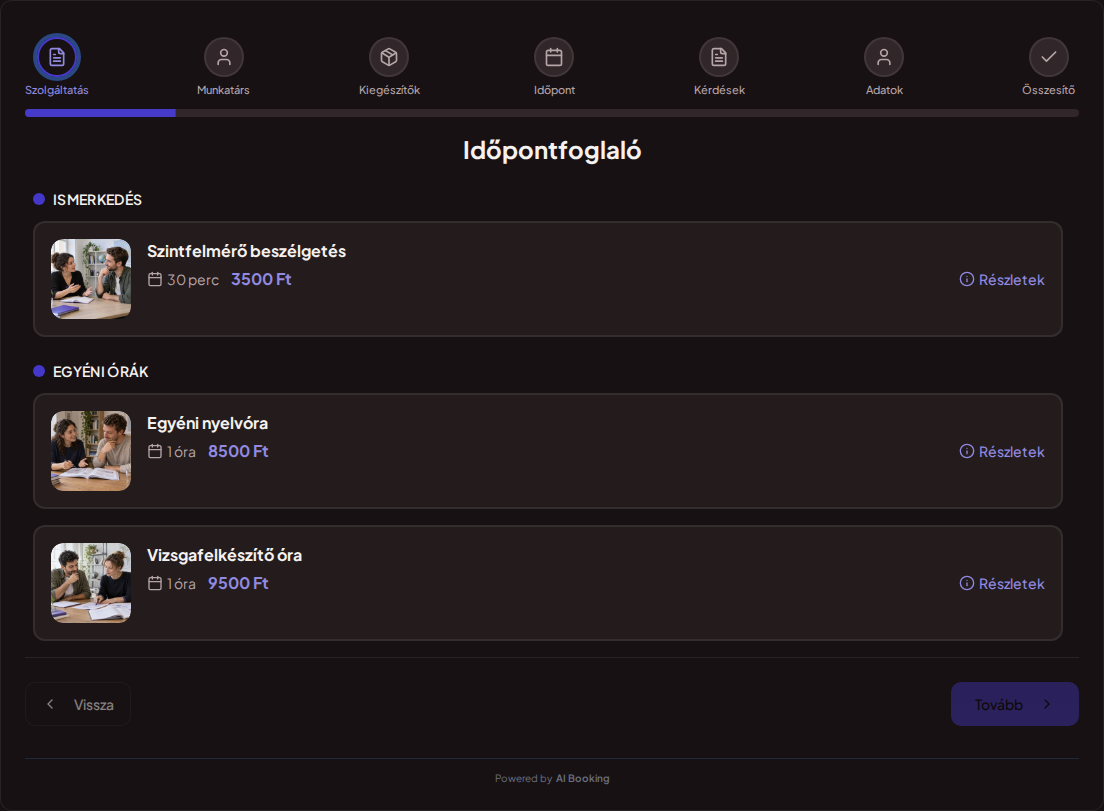The image size is (1104, 811).
Task: Jump to the Időpont step label
Action: (554, 90)
